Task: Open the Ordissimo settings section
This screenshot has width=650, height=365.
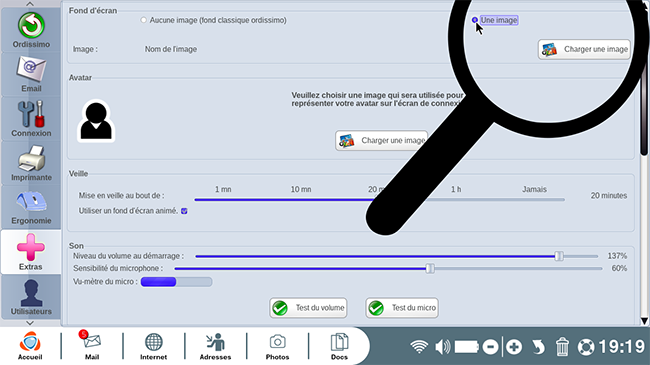Action: (x=31, y=30)
